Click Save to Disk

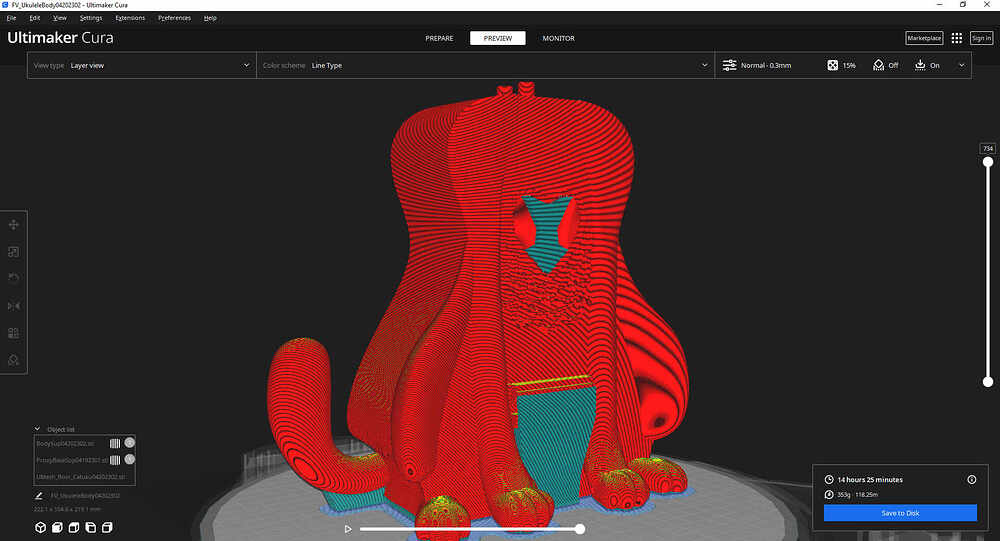(900, 513)
